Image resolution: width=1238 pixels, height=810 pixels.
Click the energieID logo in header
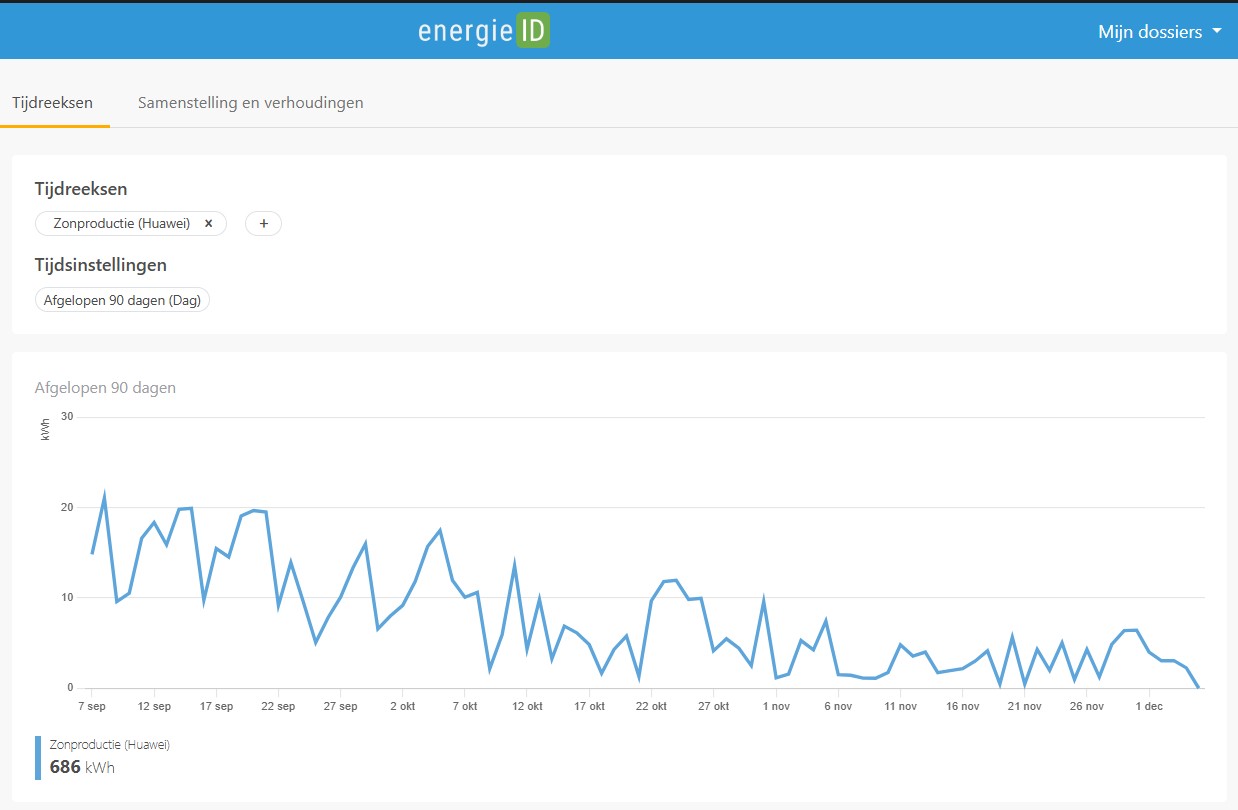484,31
